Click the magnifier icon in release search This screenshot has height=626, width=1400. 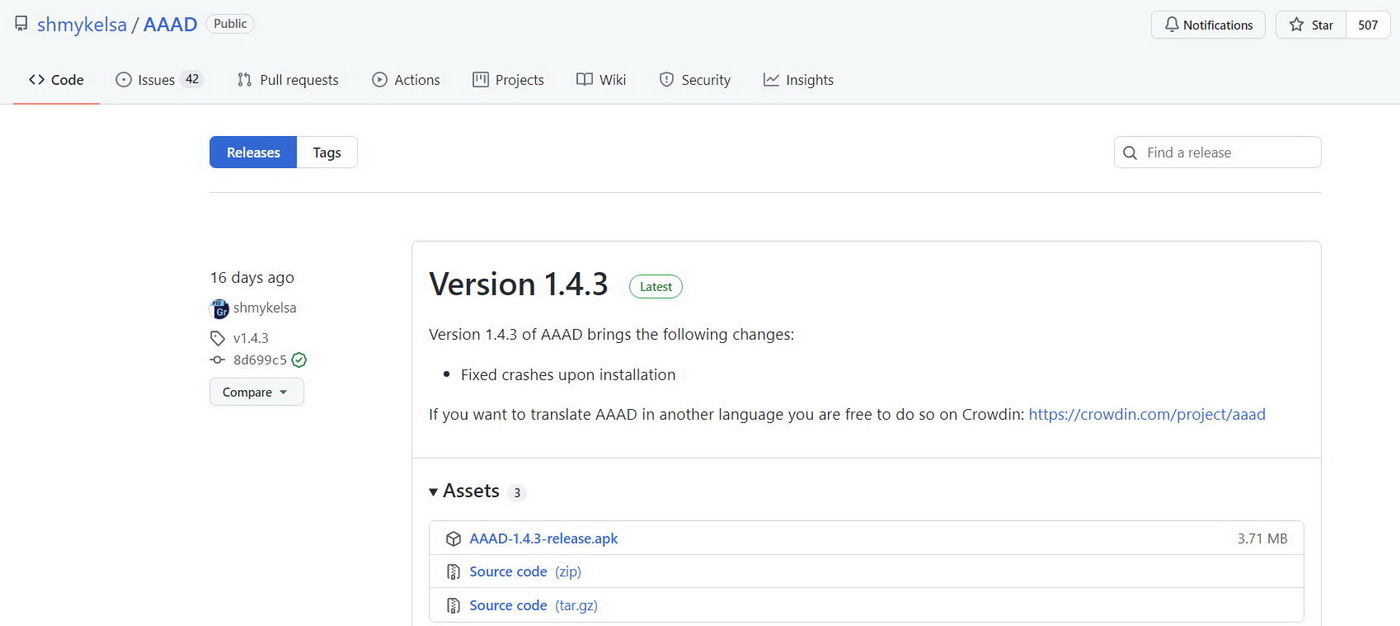pos(1130,153)
